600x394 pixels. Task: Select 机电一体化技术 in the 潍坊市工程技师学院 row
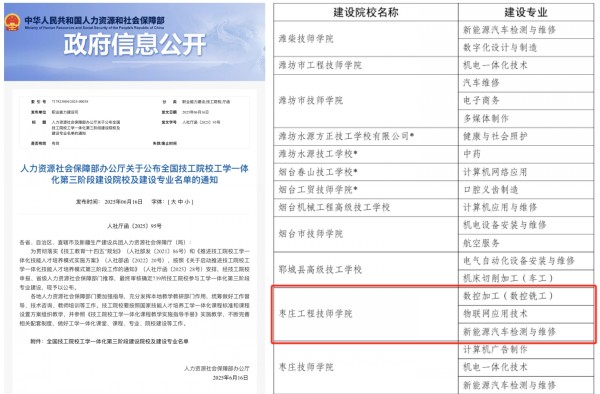[526, 65]
